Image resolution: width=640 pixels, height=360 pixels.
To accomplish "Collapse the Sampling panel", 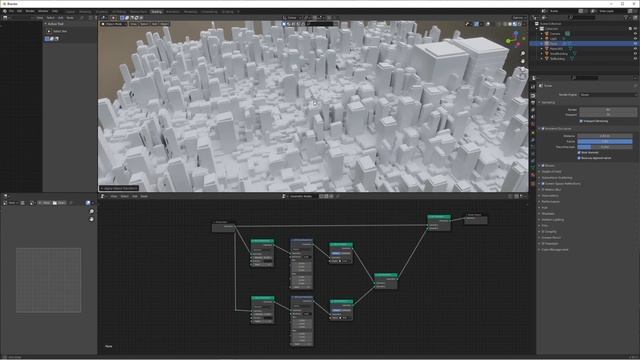I will point(547,102).
